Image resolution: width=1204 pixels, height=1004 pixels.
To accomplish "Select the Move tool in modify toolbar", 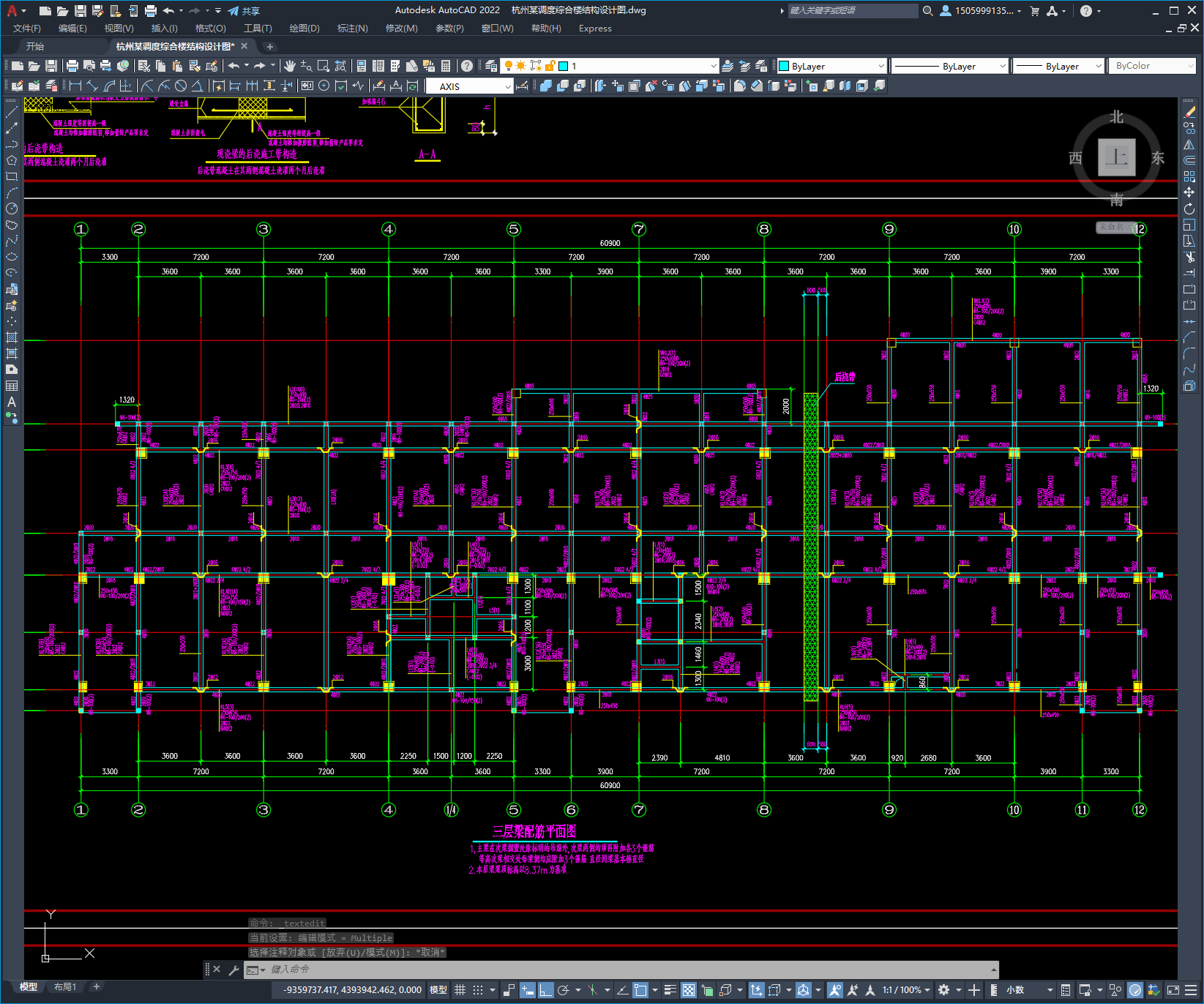I will click(x=1189, y=192).
